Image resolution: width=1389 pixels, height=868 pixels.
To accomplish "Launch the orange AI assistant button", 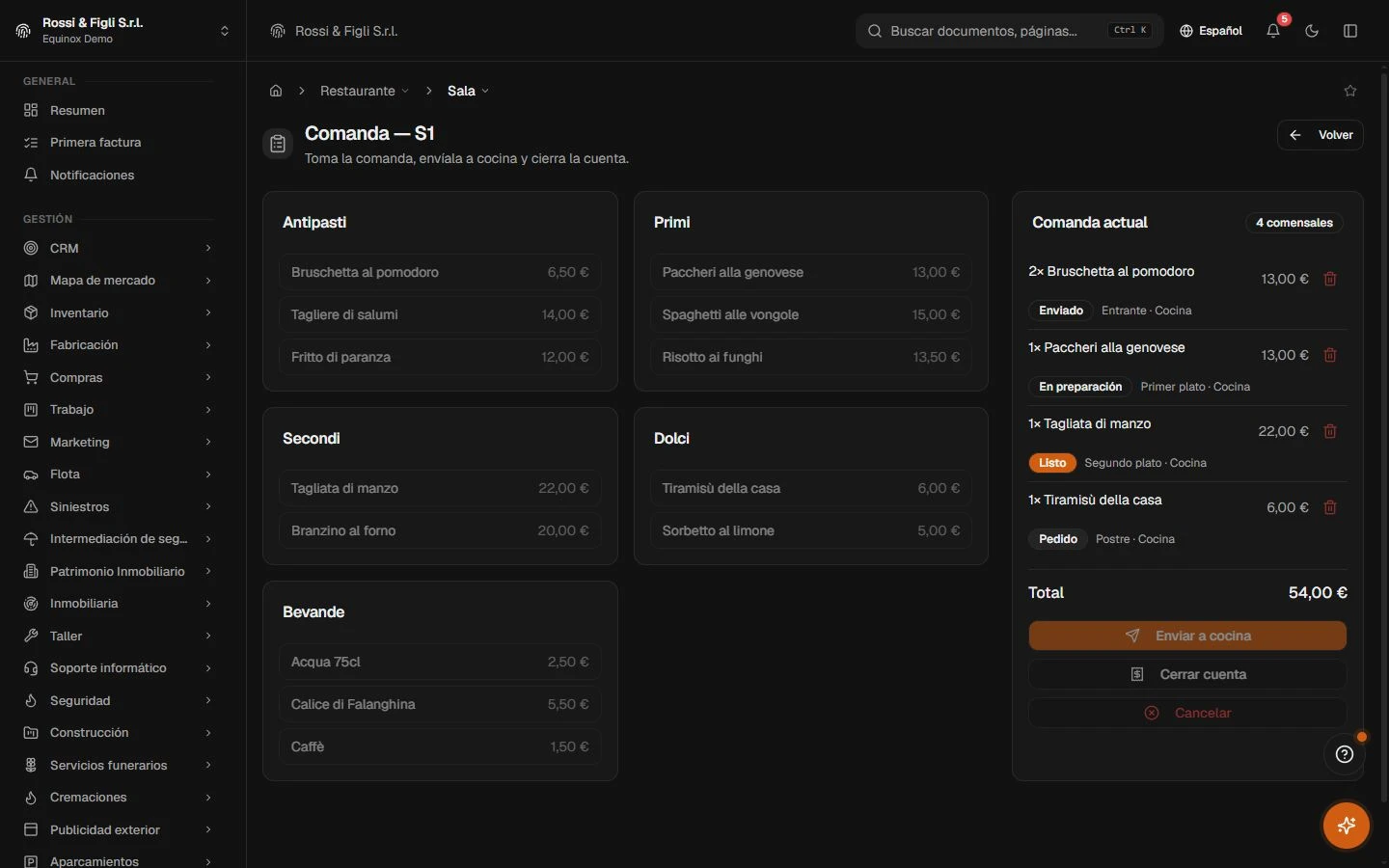I will (x=1347, y=826).
